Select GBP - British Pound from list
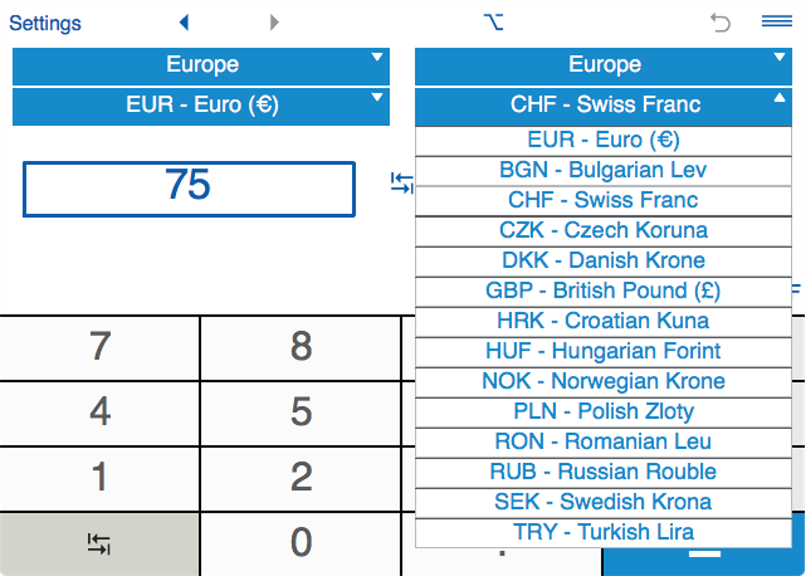This screenshot has width=805, height=576. pos(603,291)
